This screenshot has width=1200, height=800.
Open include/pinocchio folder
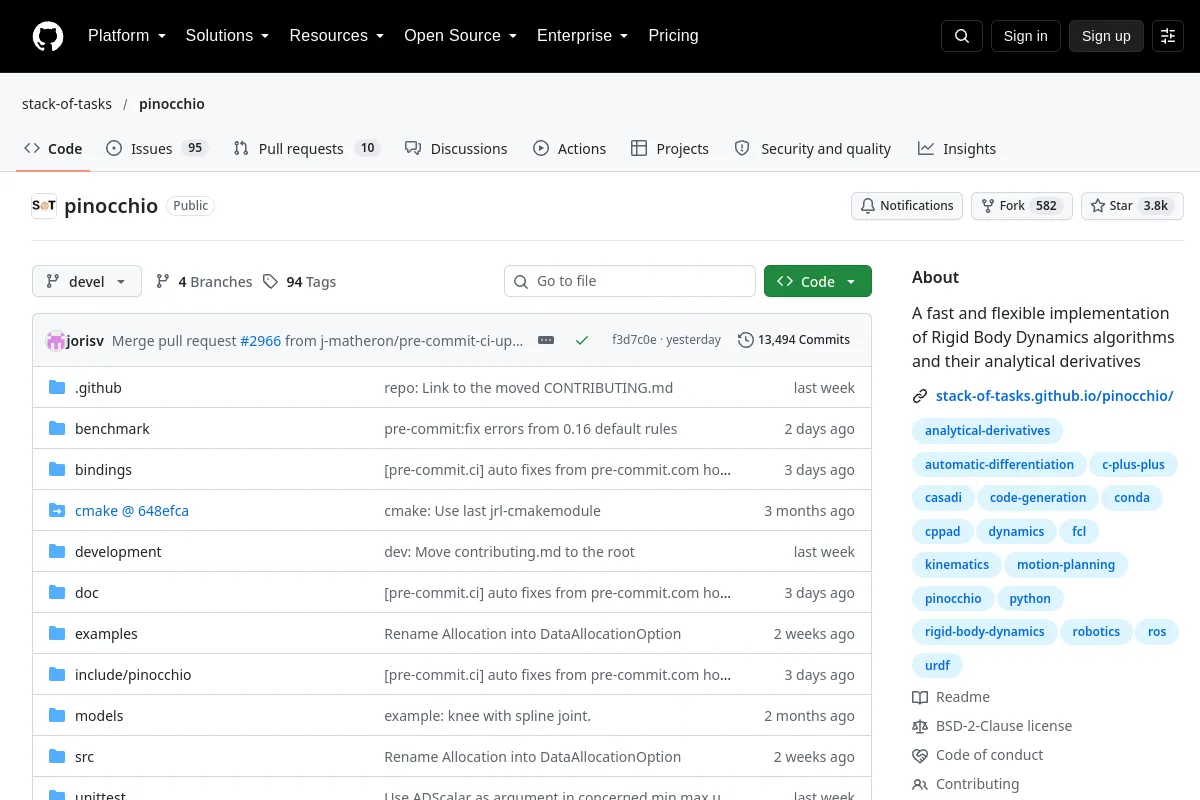click(133, 675)
